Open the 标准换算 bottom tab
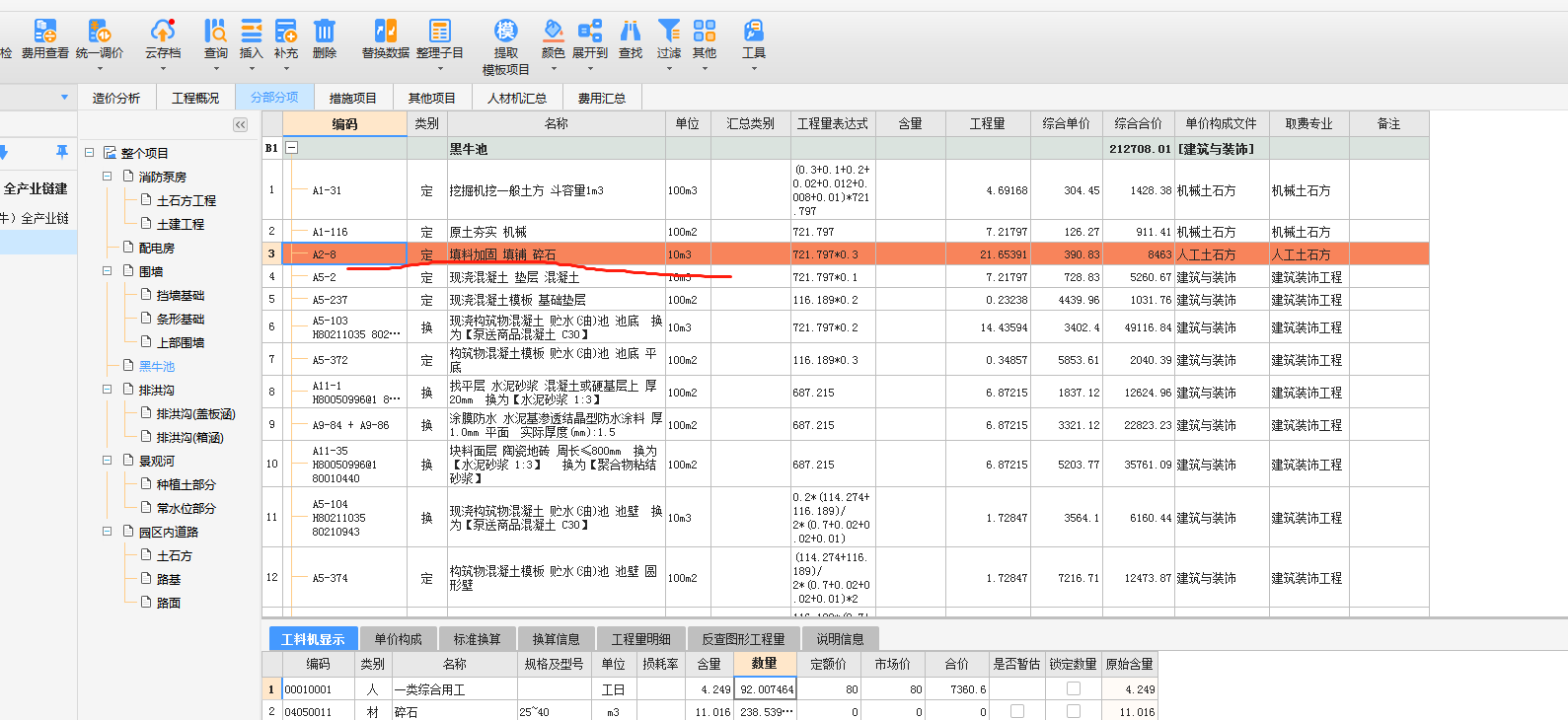This screenshot has width=1568, height=720. (x=477, y=639)
